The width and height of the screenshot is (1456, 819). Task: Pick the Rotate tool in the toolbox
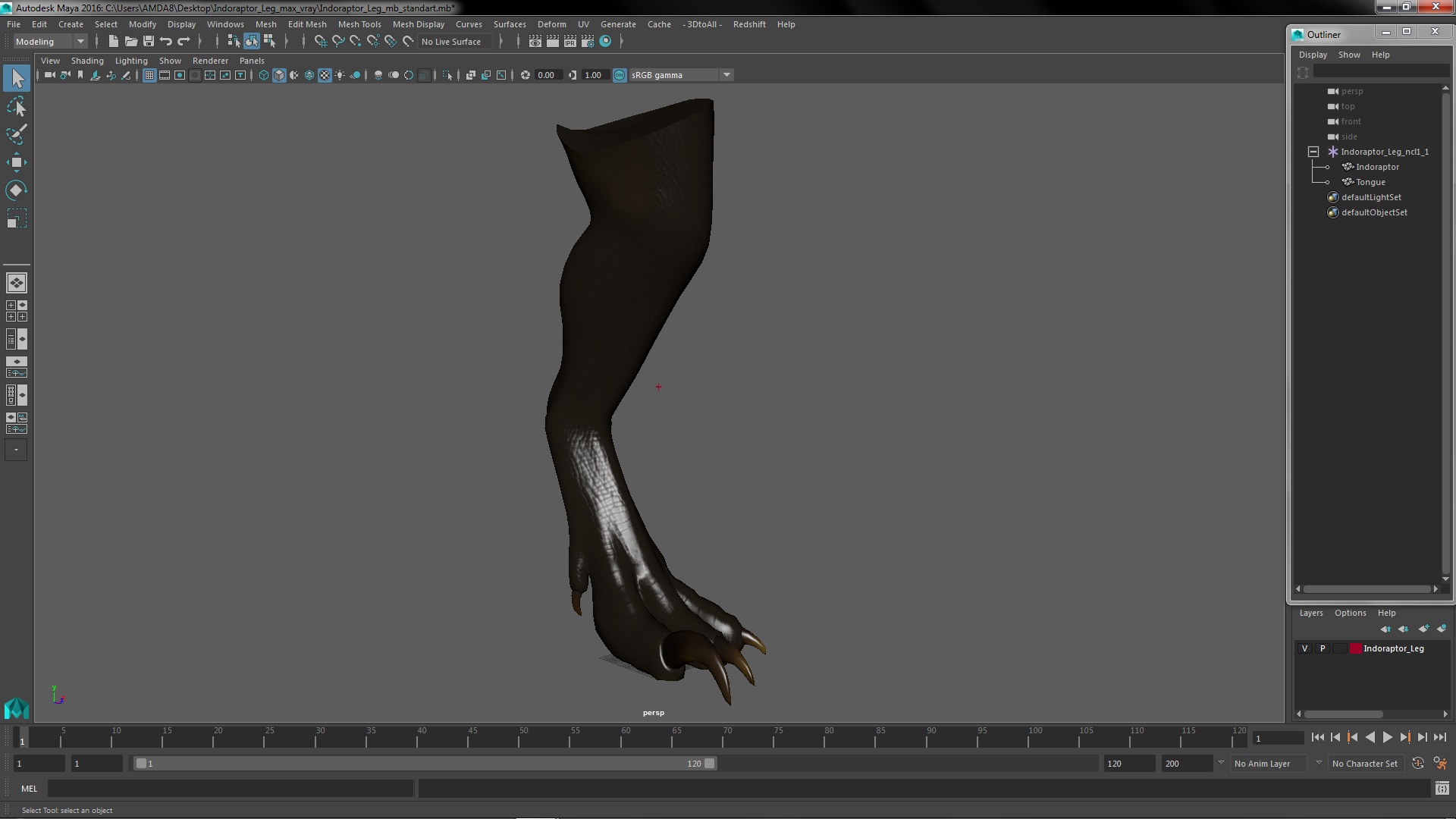17,190
